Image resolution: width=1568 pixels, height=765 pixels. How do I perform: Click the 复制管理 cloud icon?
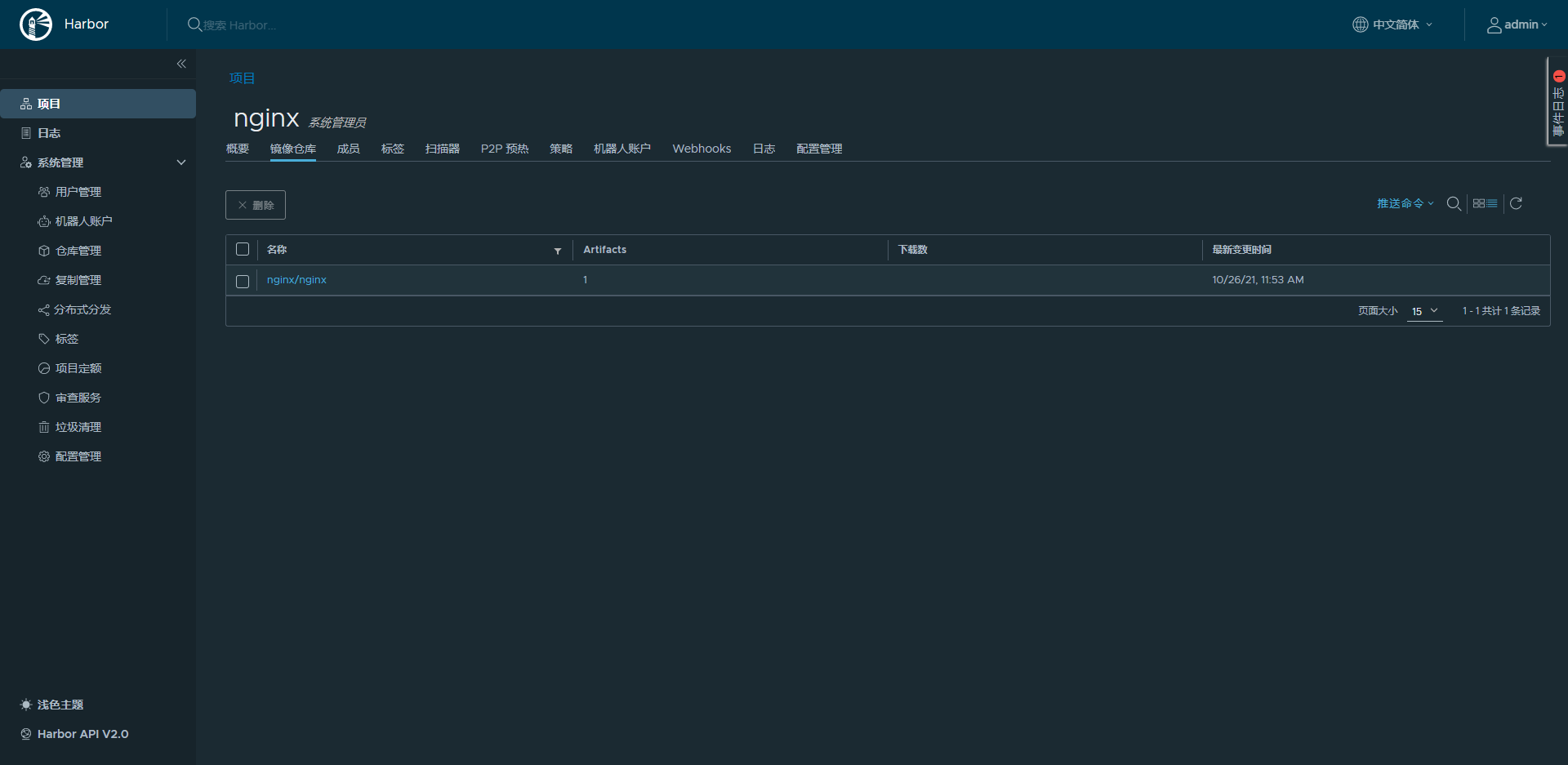(x=44, y=280)
